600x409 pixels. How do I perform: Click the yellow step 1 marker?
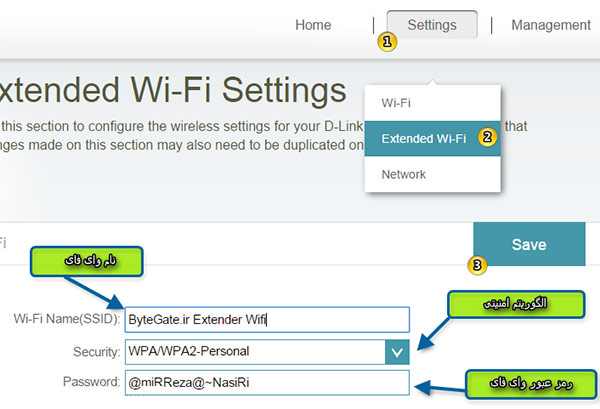click(x=387, y=41)
